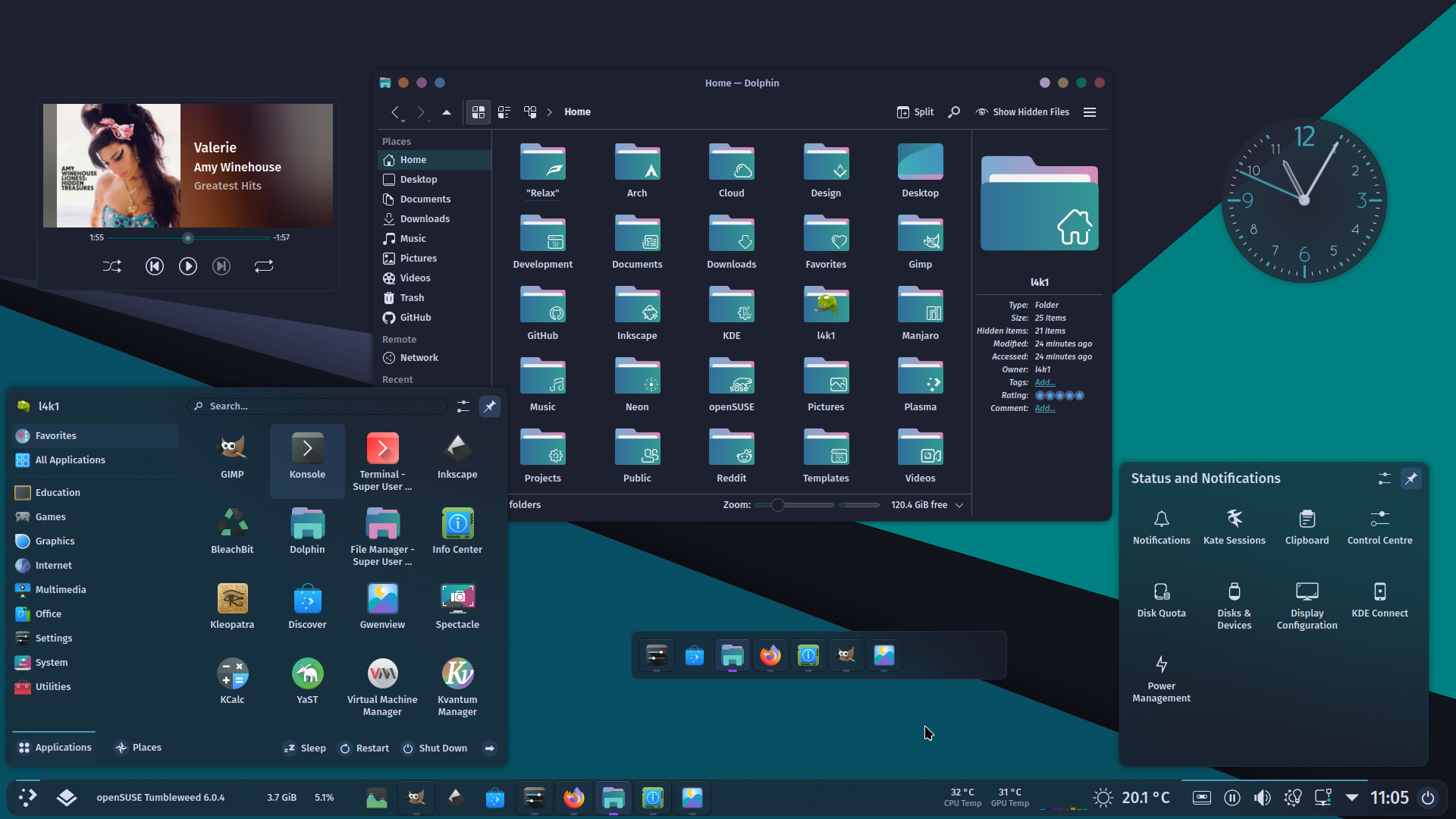Switch to Applications tab in launcher
Screen dimensions: 1456x819
click(55, 748)
